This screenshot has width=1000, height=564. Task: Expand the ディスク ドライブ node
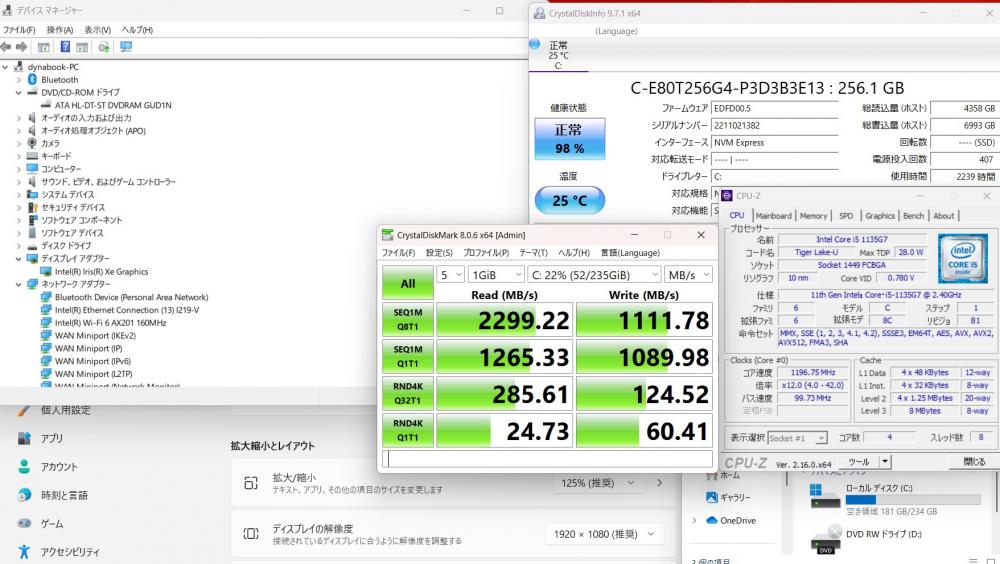pyautogui.click(x=19, y=246)
